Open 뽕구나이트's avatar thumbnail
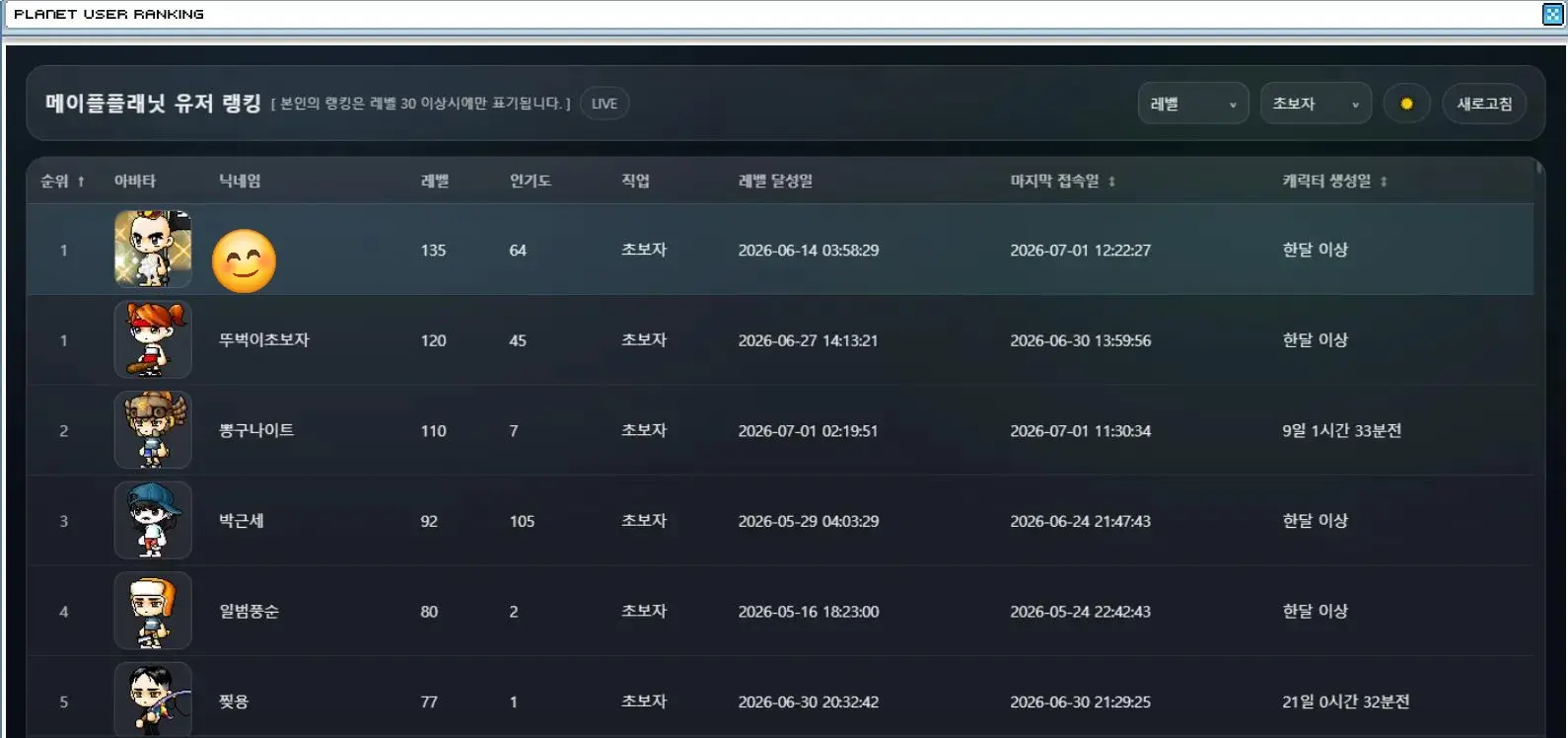 (x=153, y=430)
